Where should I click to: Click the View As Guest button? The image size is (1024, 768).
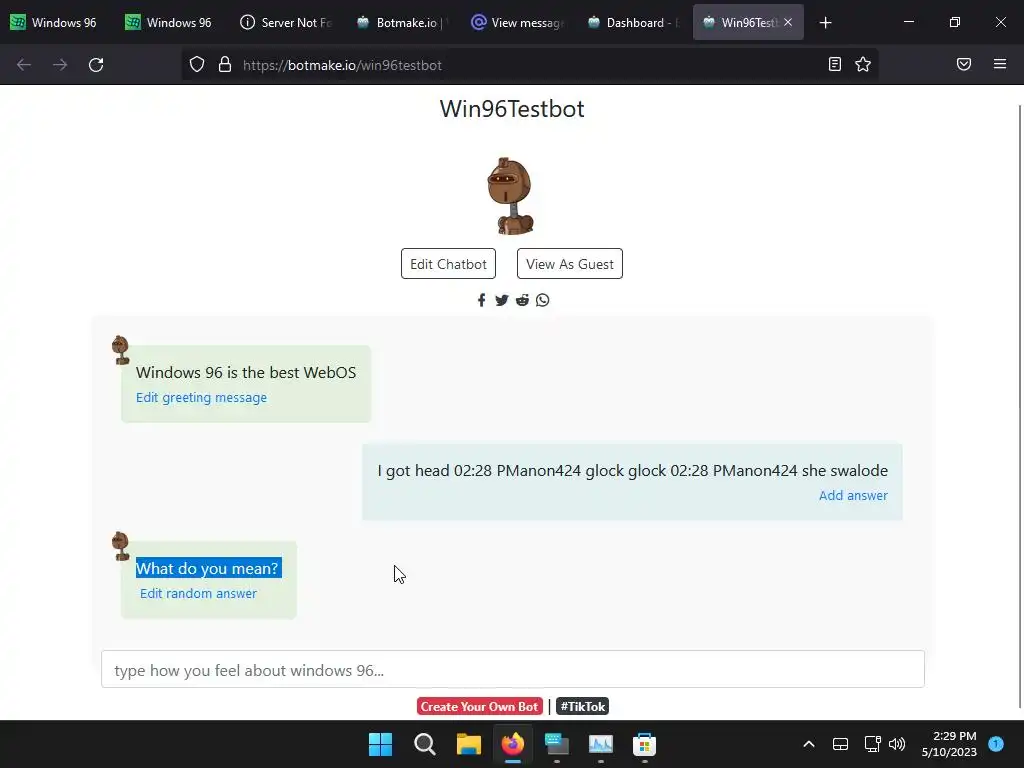click(x=569, y=264)
